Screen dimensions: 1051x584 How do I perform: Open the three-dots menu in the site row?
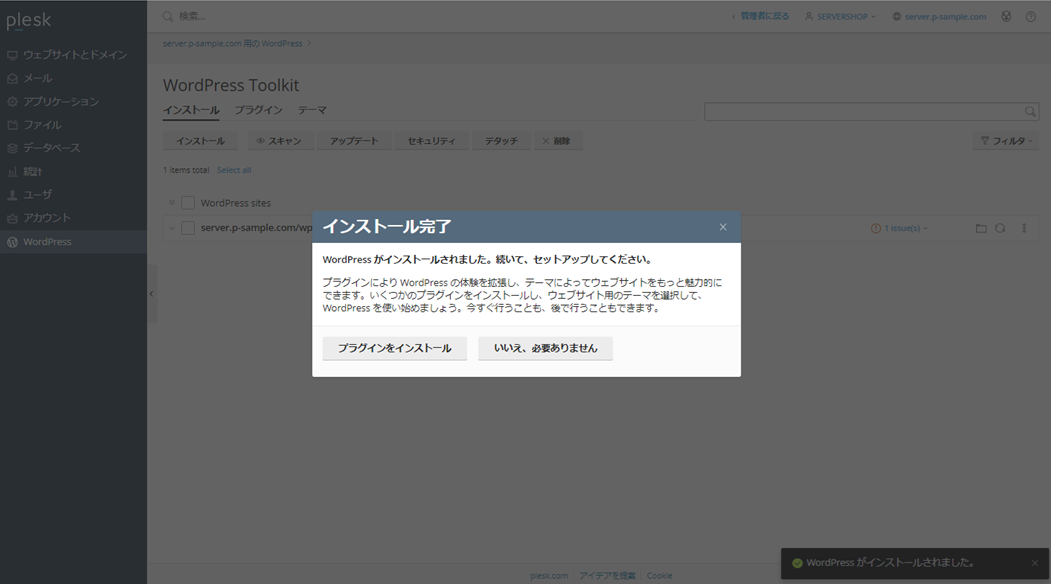(x=1024, y=228)
